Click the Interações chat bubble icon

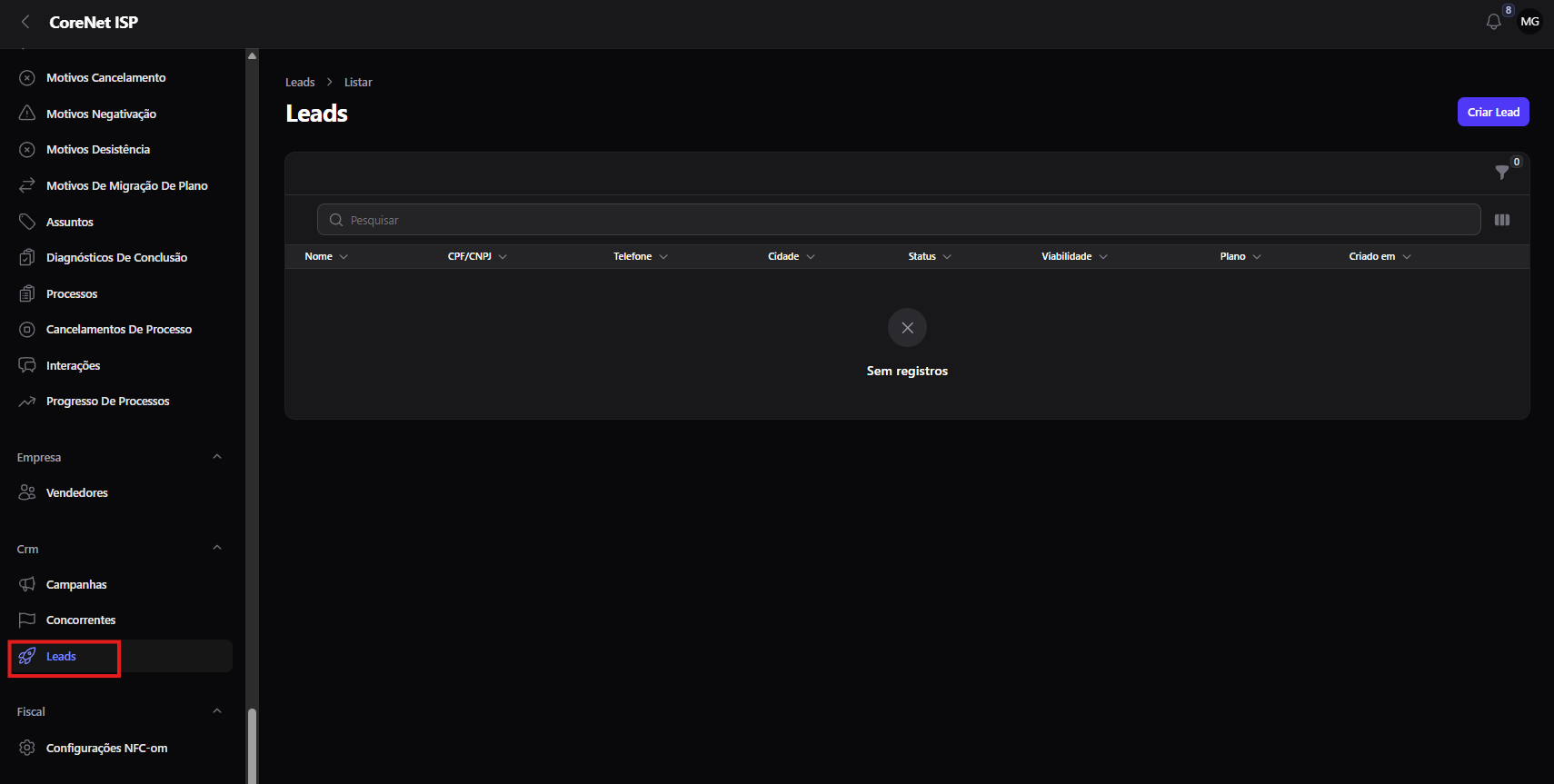coord(27,365)
